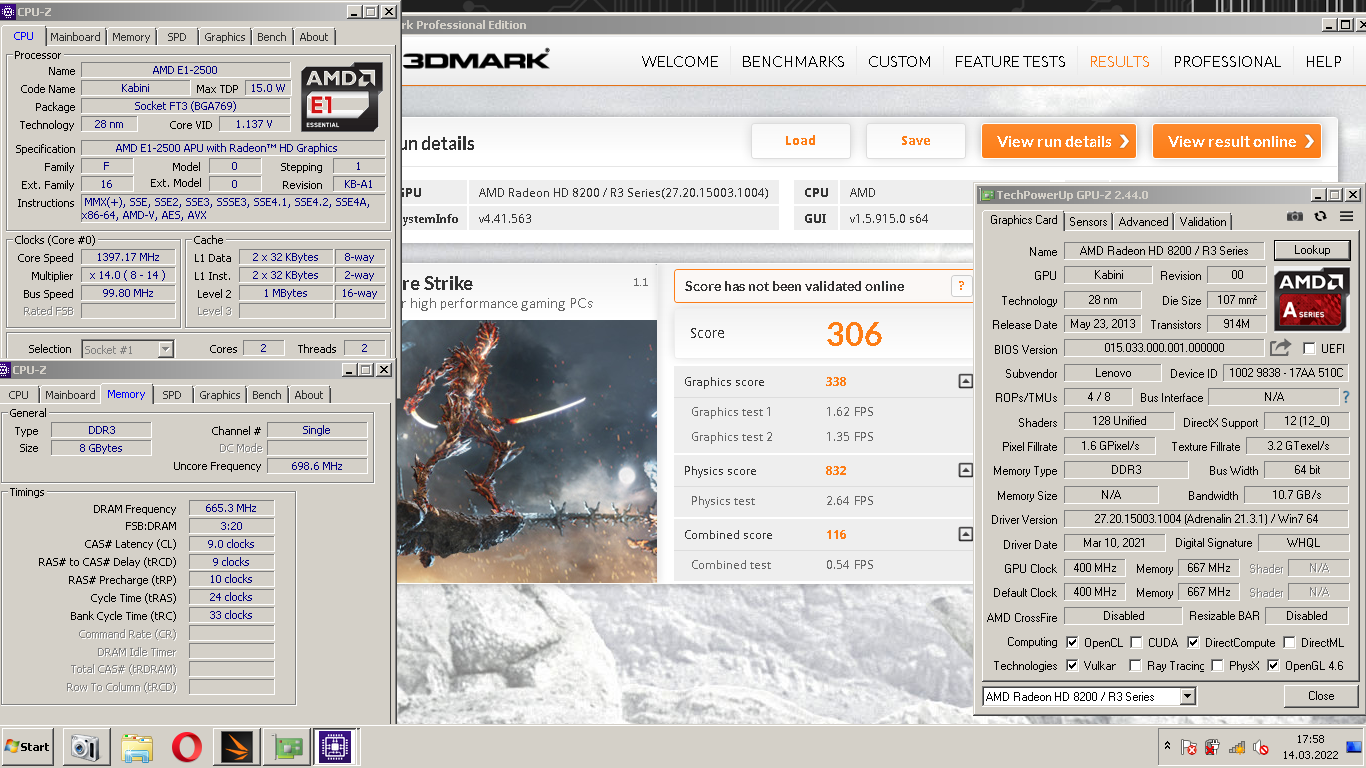Viewport: 1366px width, 768px height.
Task: Click the Action Center flag tray icon
Action: click(x=1188, y=747)
